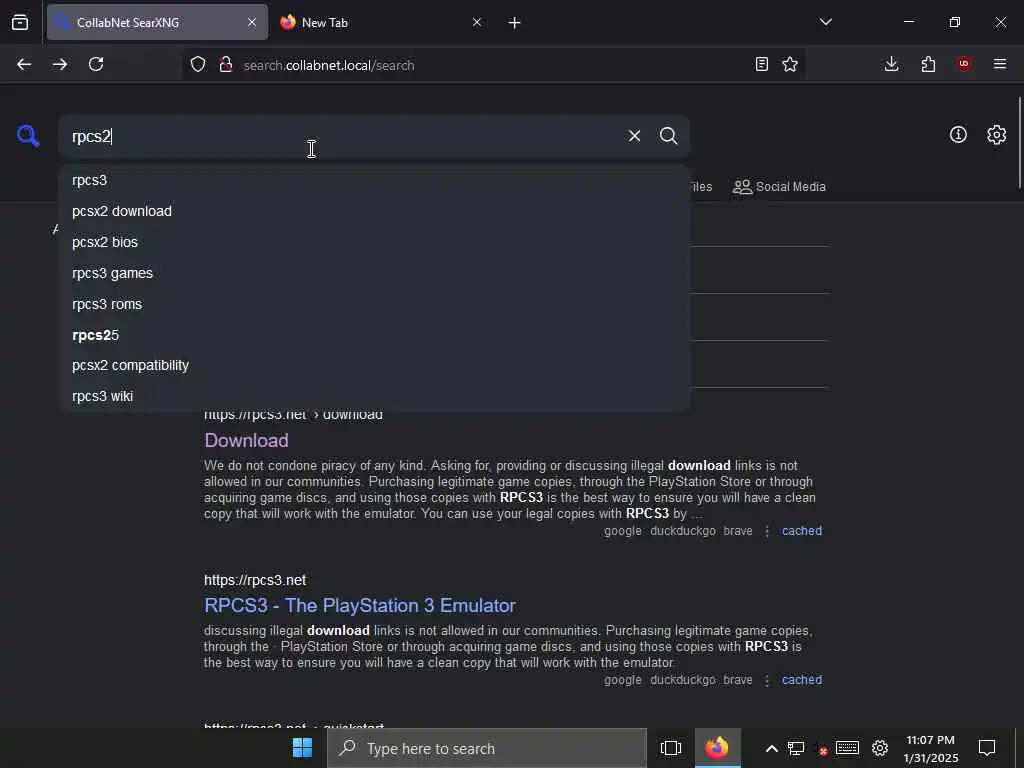Image resolution: width=1024 pixels, height=768 pixels.
Task: Open the Firefox downloads panel
Action: pyautogui.click(x=891, y=64)
